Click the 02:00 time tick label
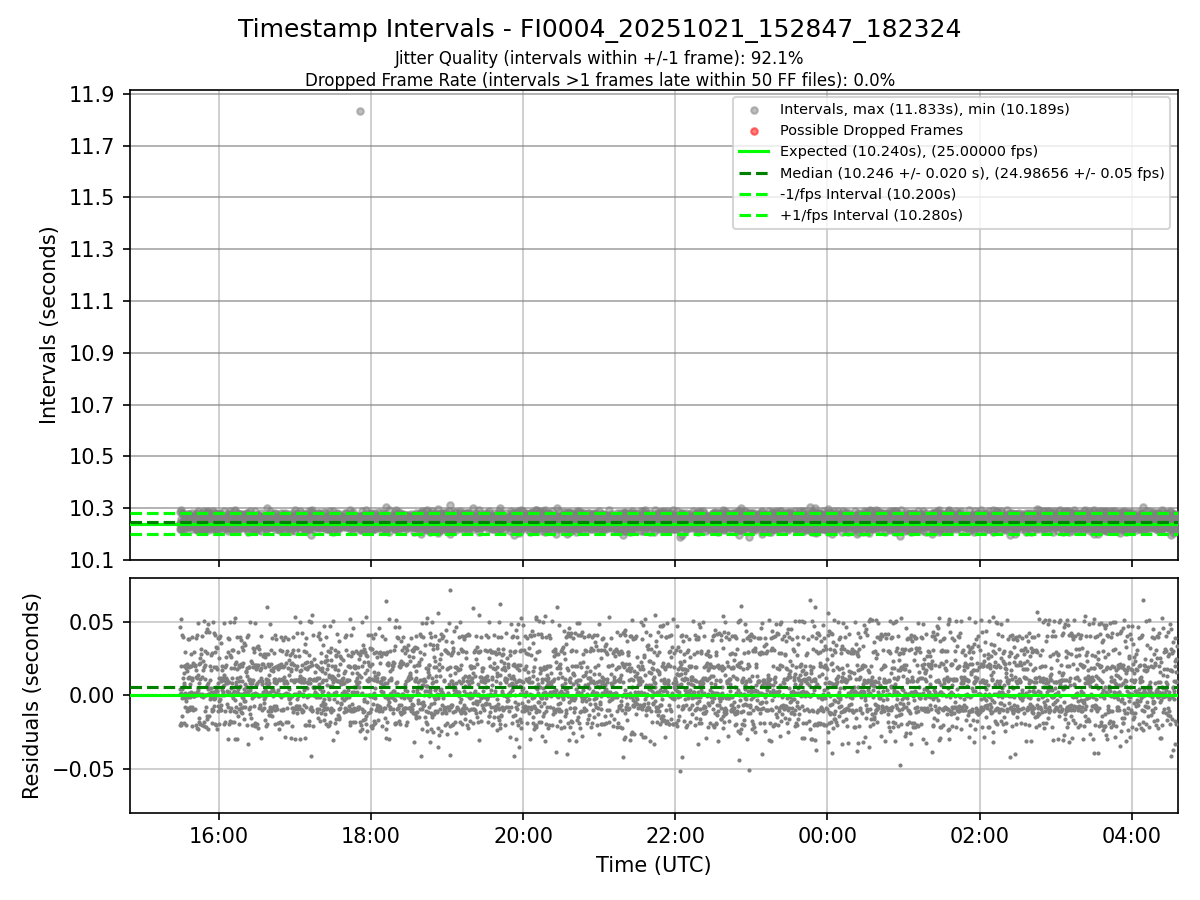The width and height of the screenshot is (1200, 900). tap(979, 834)
